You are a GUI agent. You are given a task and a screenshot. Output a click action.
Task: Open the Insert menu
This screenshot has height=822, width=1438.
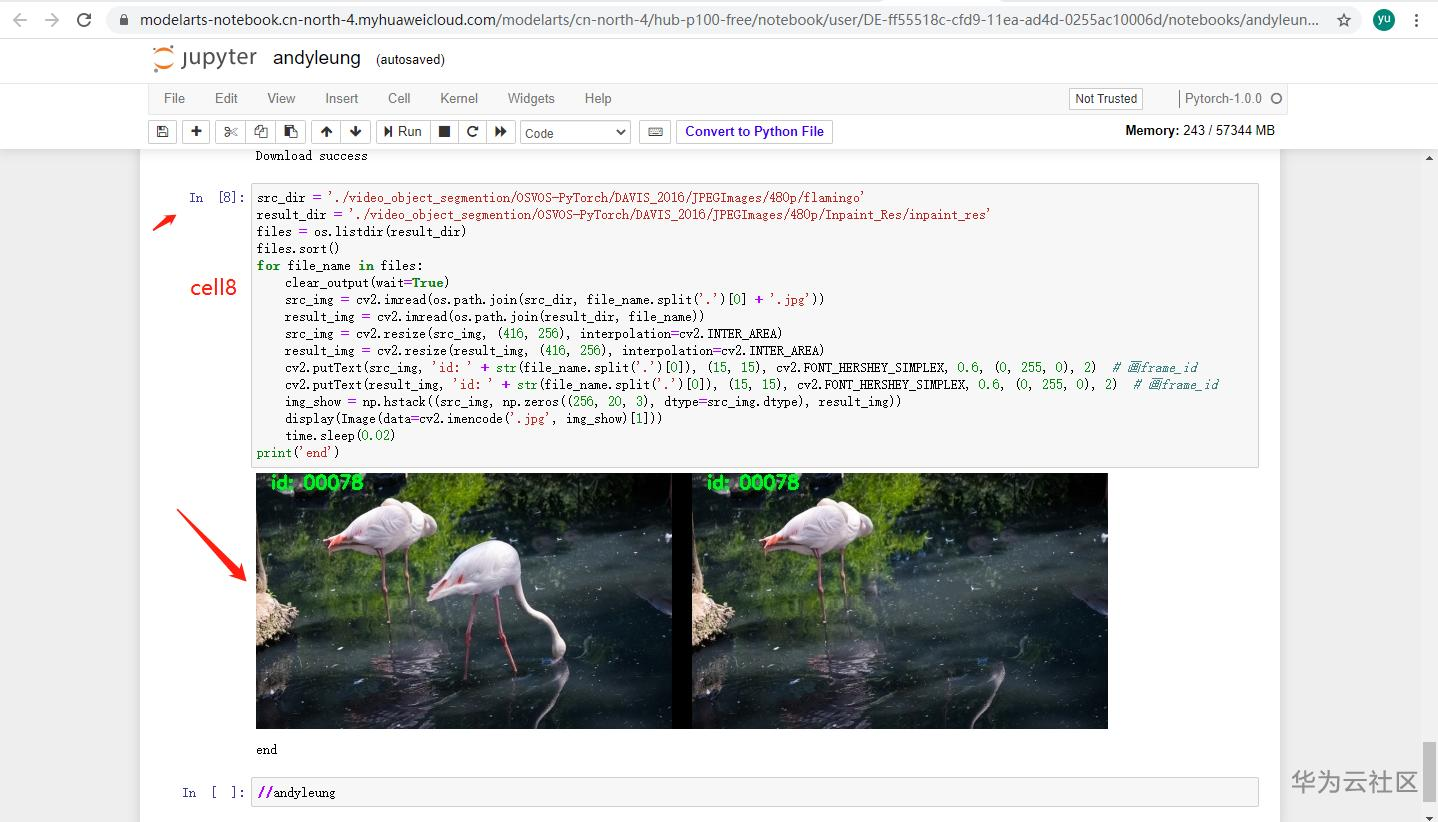342,98
